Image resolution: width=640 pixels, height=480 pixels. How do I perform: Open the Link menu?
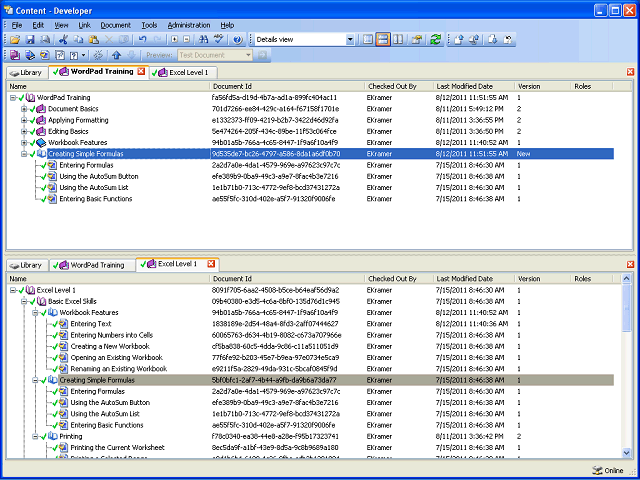[x=84, y=25]
